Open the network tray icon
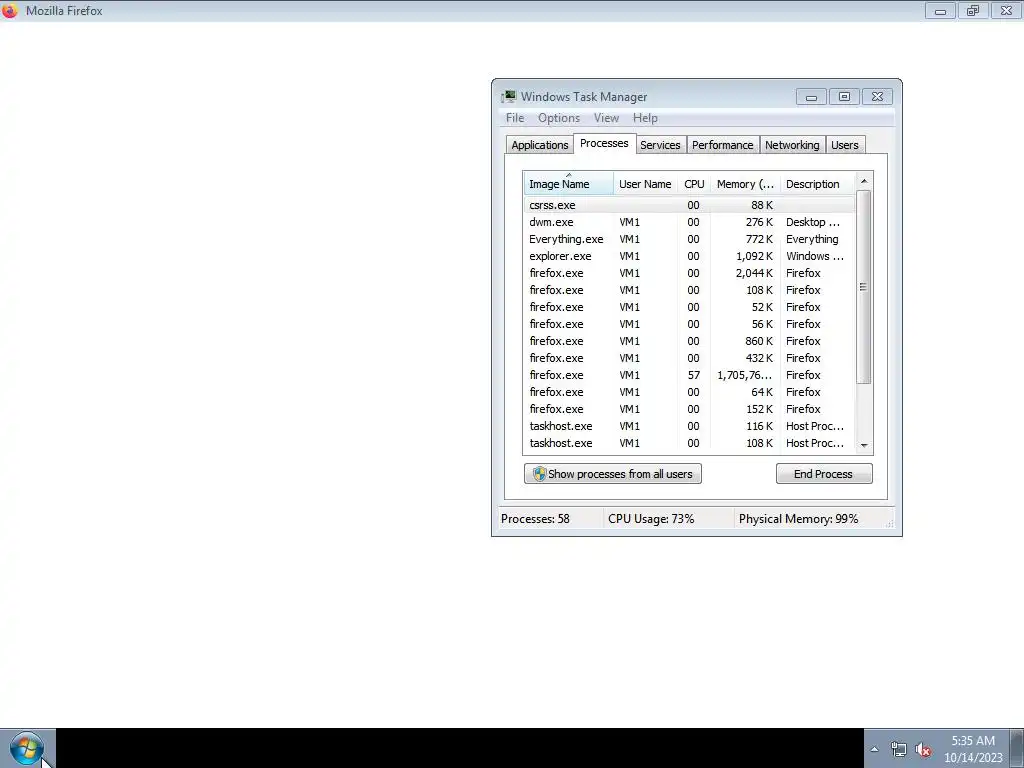The image size is (1024, 768). click(x=899, y=750)
